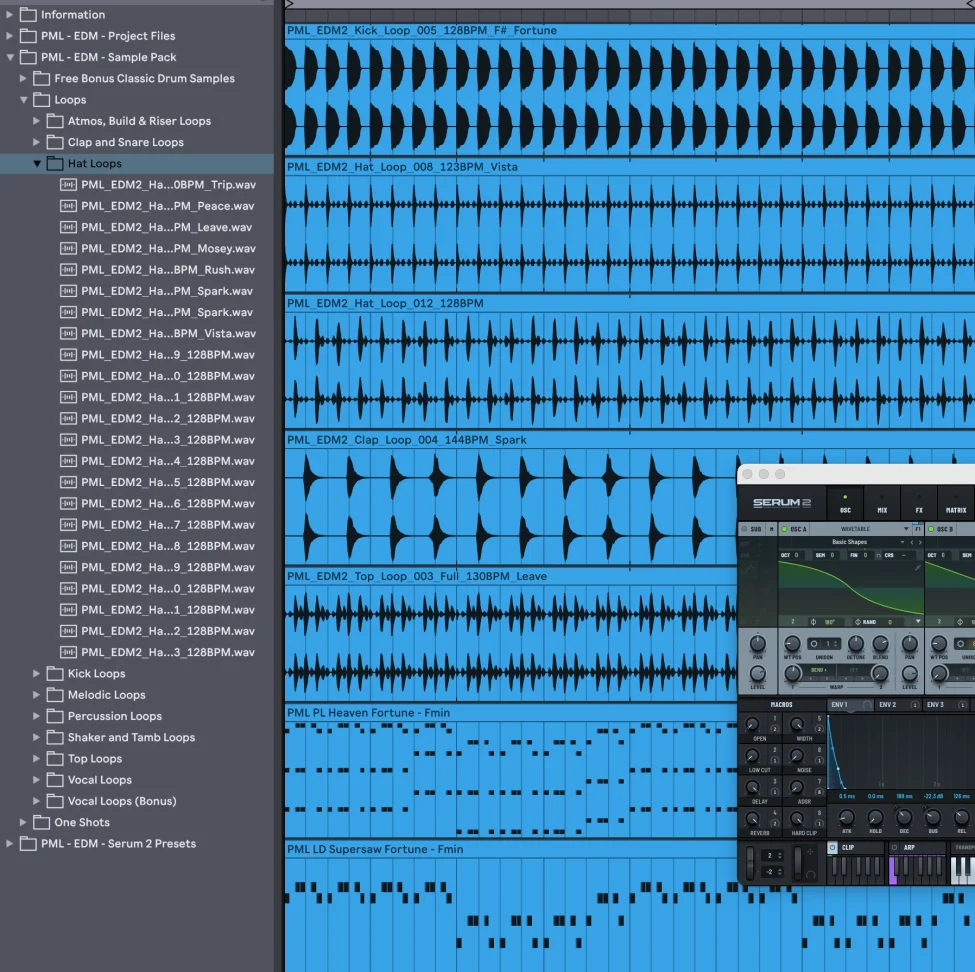The image size is (975, 972).
Task: Click the OSC A phase icon
Action: 813,622
